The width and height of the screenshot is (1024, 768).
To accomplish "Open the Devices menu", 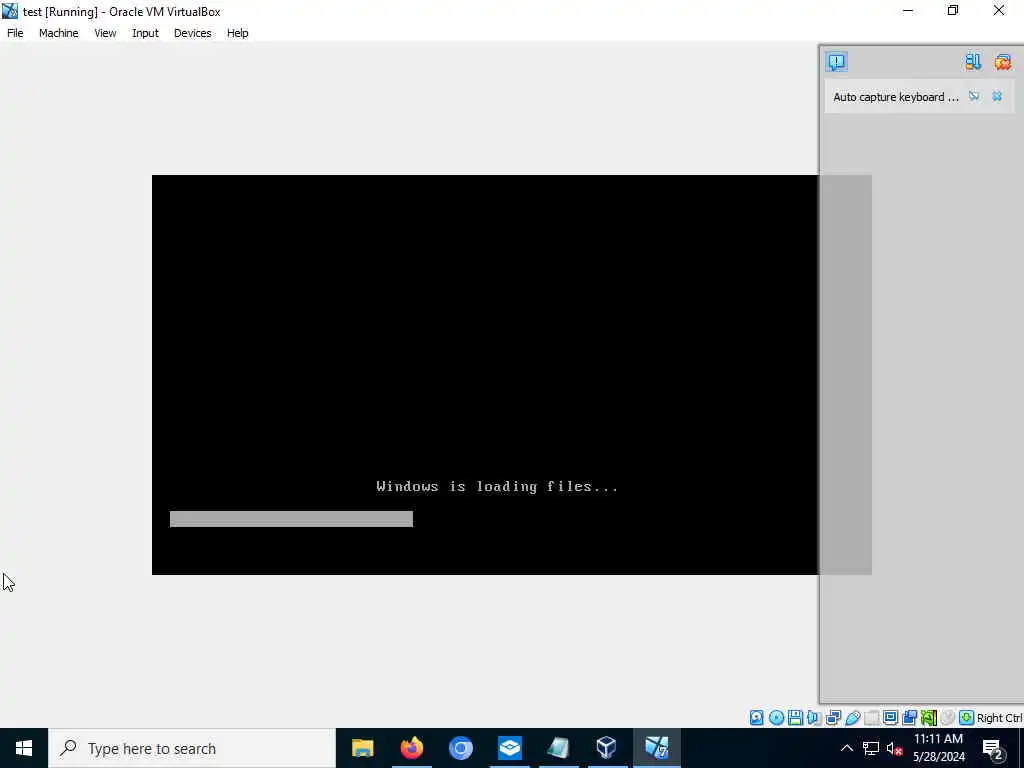I will pyautogui.click(x=192, y=33).
